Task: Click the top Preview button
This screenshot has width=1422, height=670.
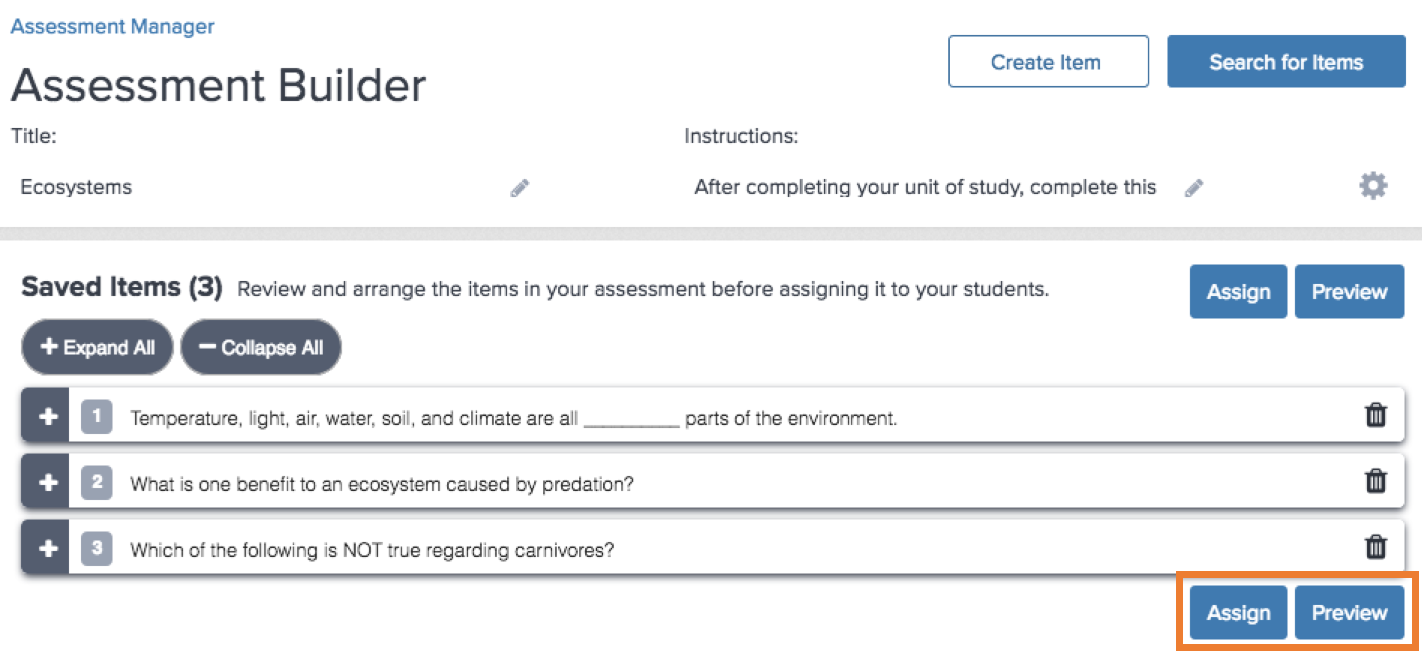Action: coord(1349,292)
